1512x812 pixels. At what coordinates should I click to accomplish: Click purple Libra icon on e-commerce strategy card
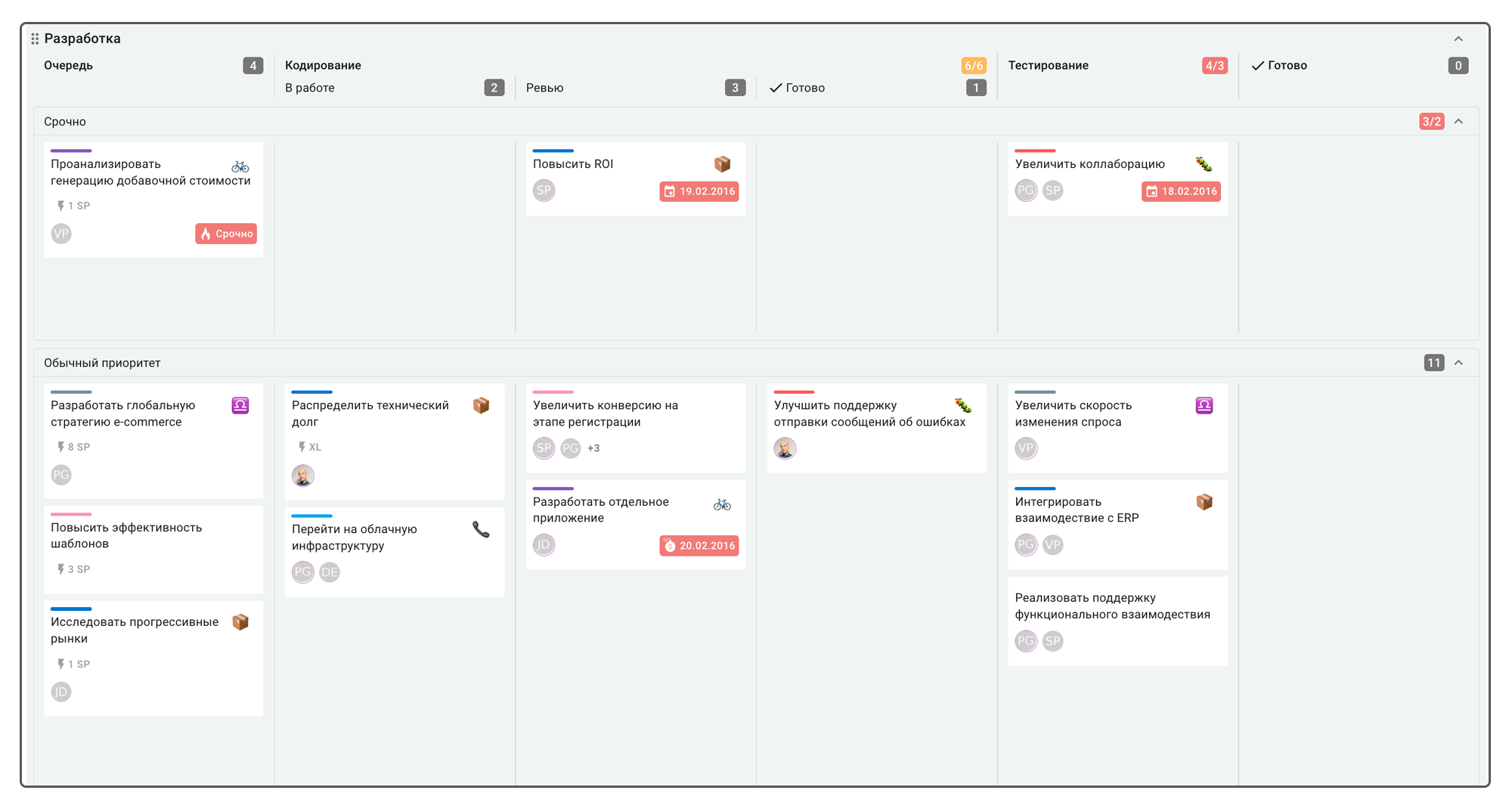240,406
